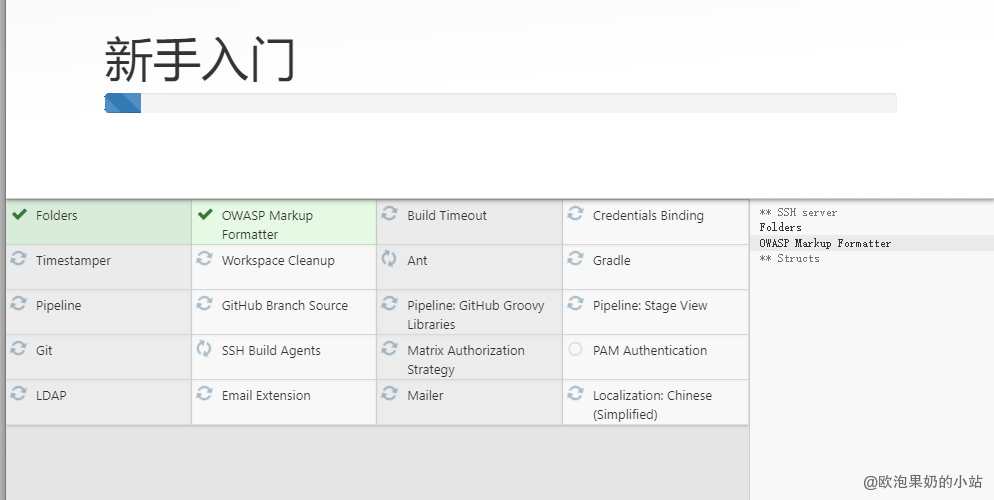Select the Folders plugin label
Image resolution: width=994 pixels, height=500 pixels.
point(56,215)
